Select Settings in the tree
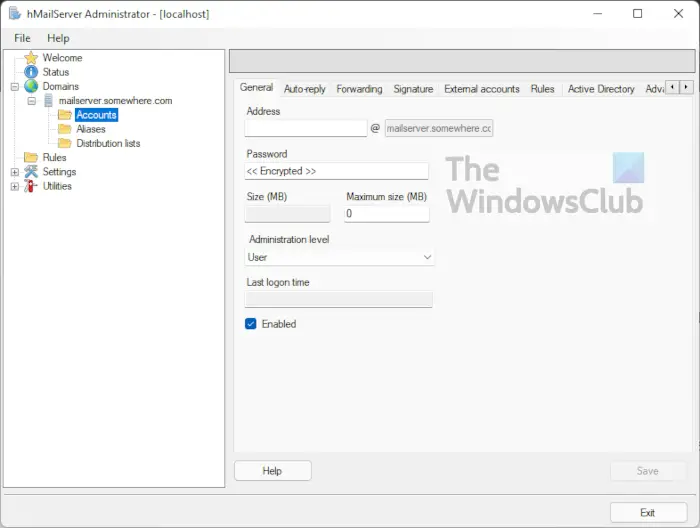700x528 pixels. coord(59,172)
